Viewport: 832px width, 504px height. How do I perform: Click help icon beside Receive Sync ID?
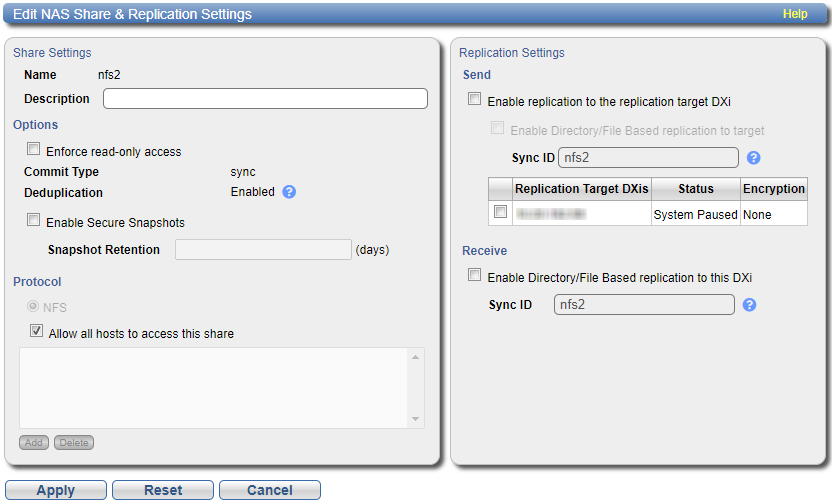pyautogui.click(x=749, y=305)
